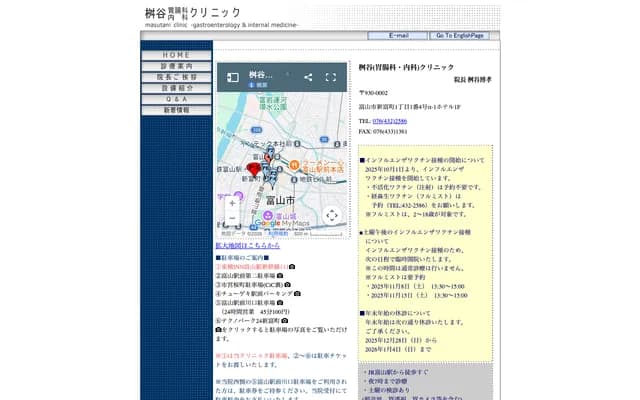
Task: Open camera icon for チューゲキ駅前パーキング
Action: pyautogui.click(x=297, y=293)
